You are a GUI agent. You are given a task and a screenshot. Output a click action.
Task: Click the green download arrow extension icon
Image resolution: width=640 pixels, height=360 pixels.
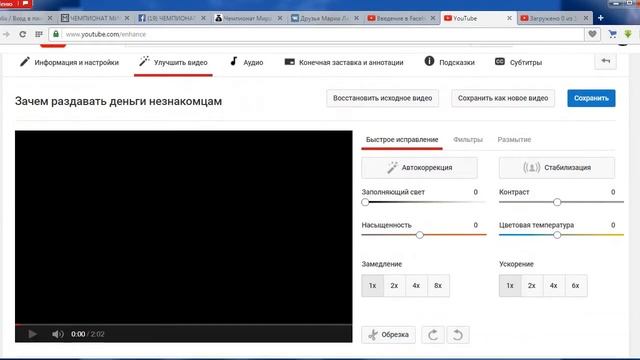(x=628, y=34)
